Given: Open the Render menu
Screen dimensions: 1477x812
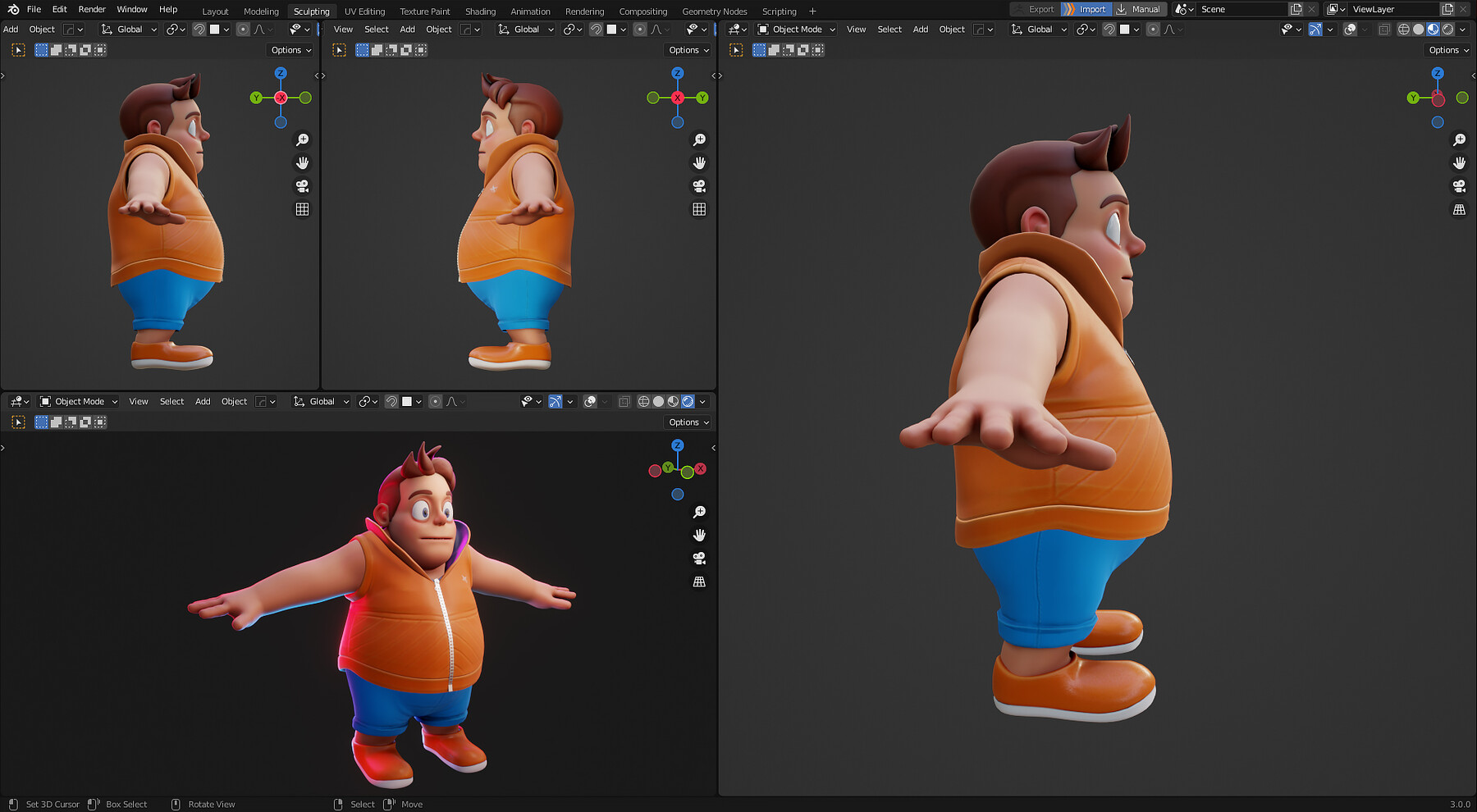Looking at the screenshot, I should tap(92, 9).
